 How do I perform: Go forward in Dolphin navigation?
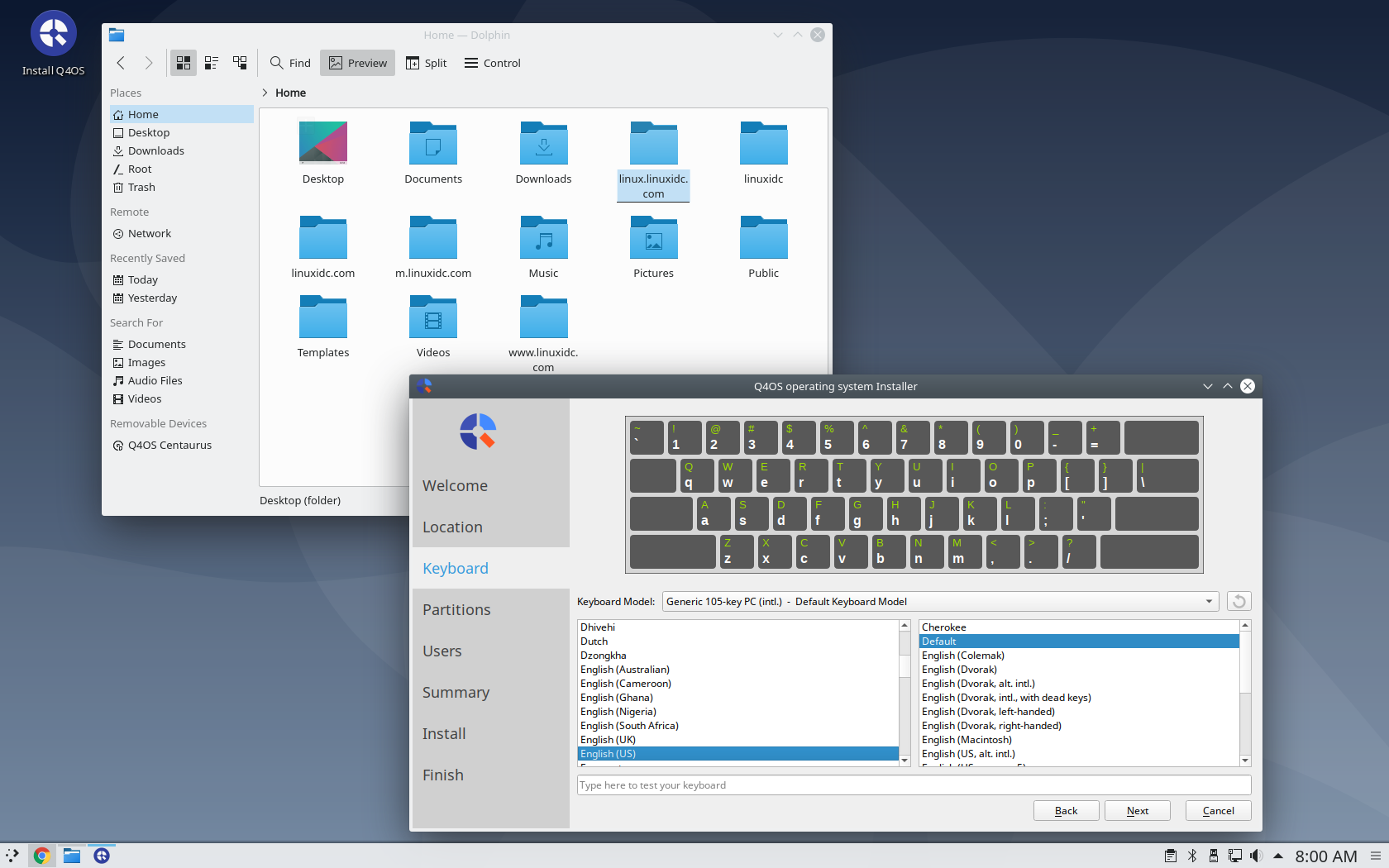pyautogui.click(x=148, y=63)
